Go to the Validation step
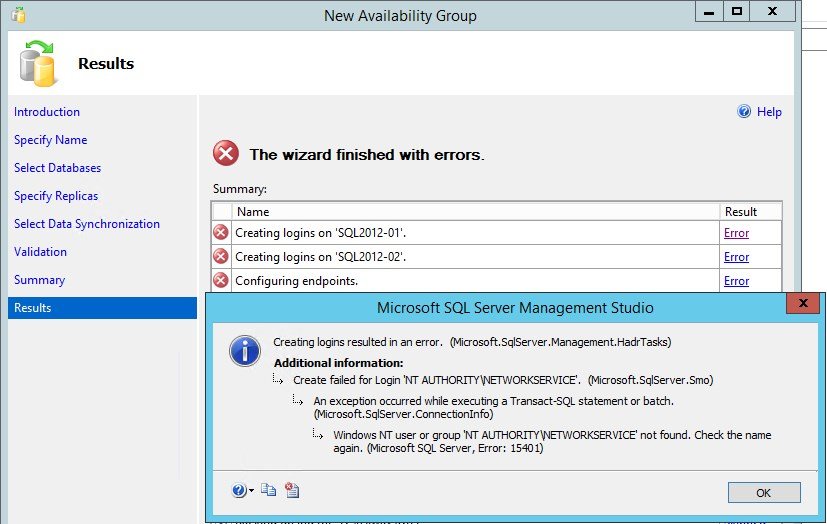 40,252
